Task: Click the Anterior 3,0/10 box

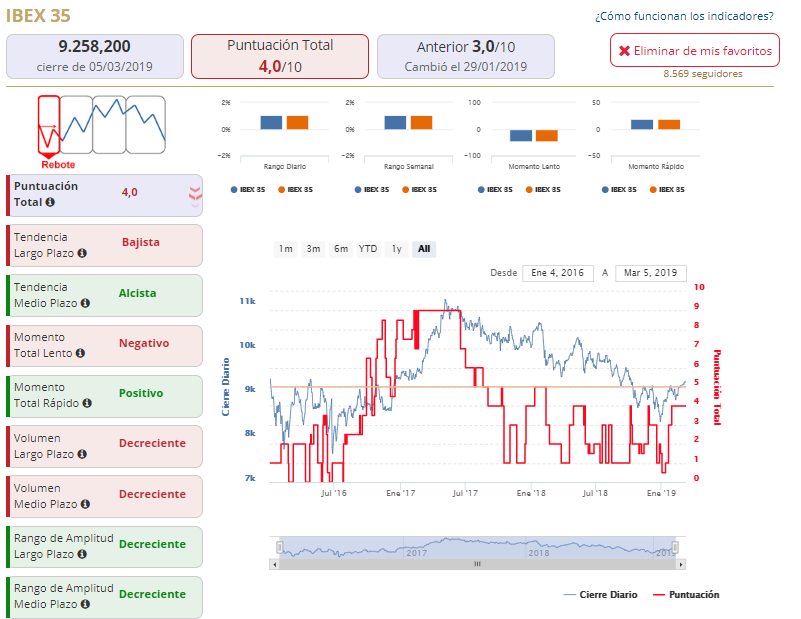Action: pos(466,57)
